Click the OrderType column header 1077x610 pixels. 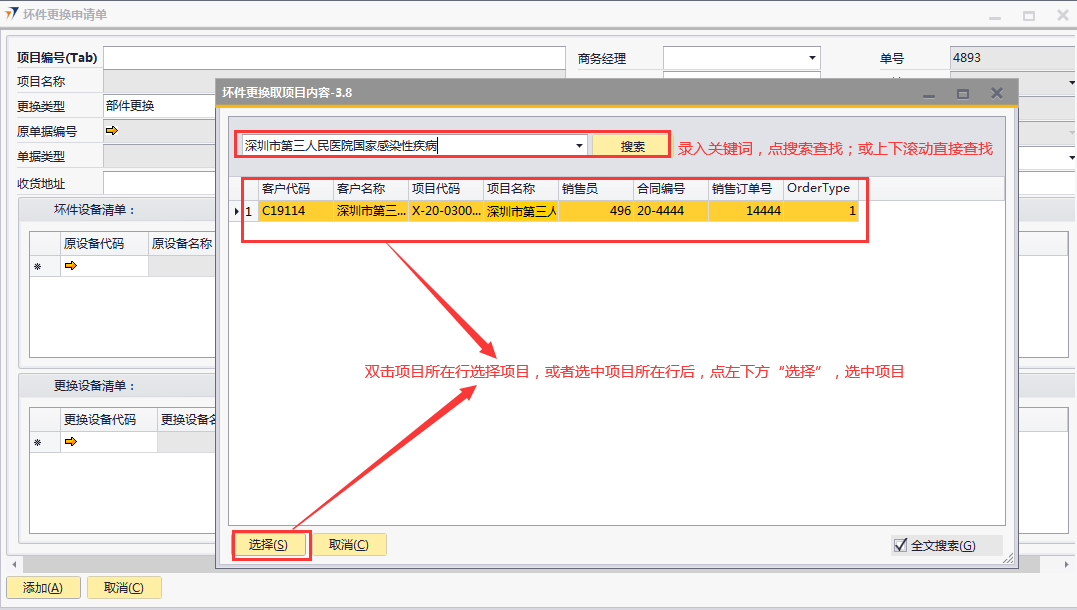point(820,188)
